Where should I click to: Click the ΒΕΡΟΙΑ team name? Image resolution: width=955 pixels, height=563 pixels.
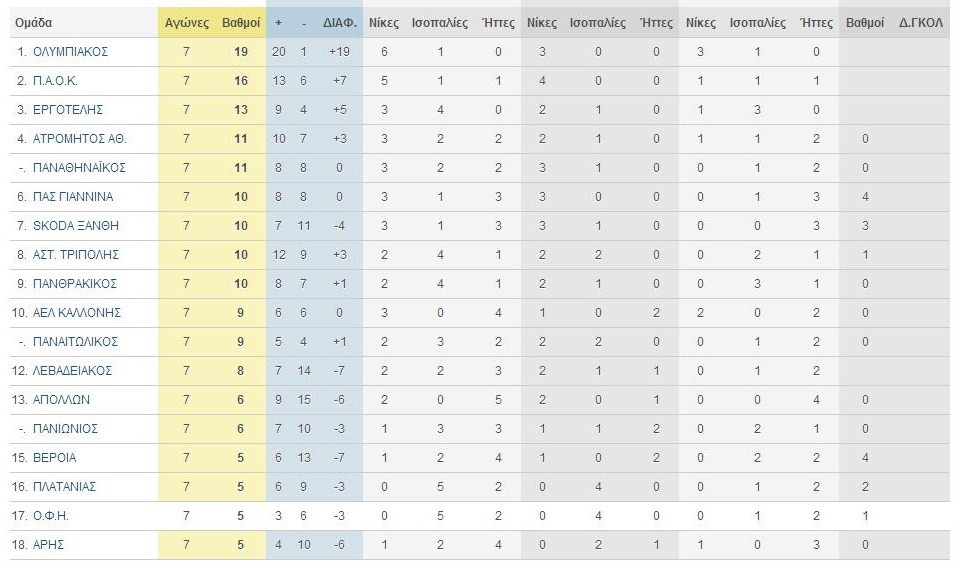(55, 458)
